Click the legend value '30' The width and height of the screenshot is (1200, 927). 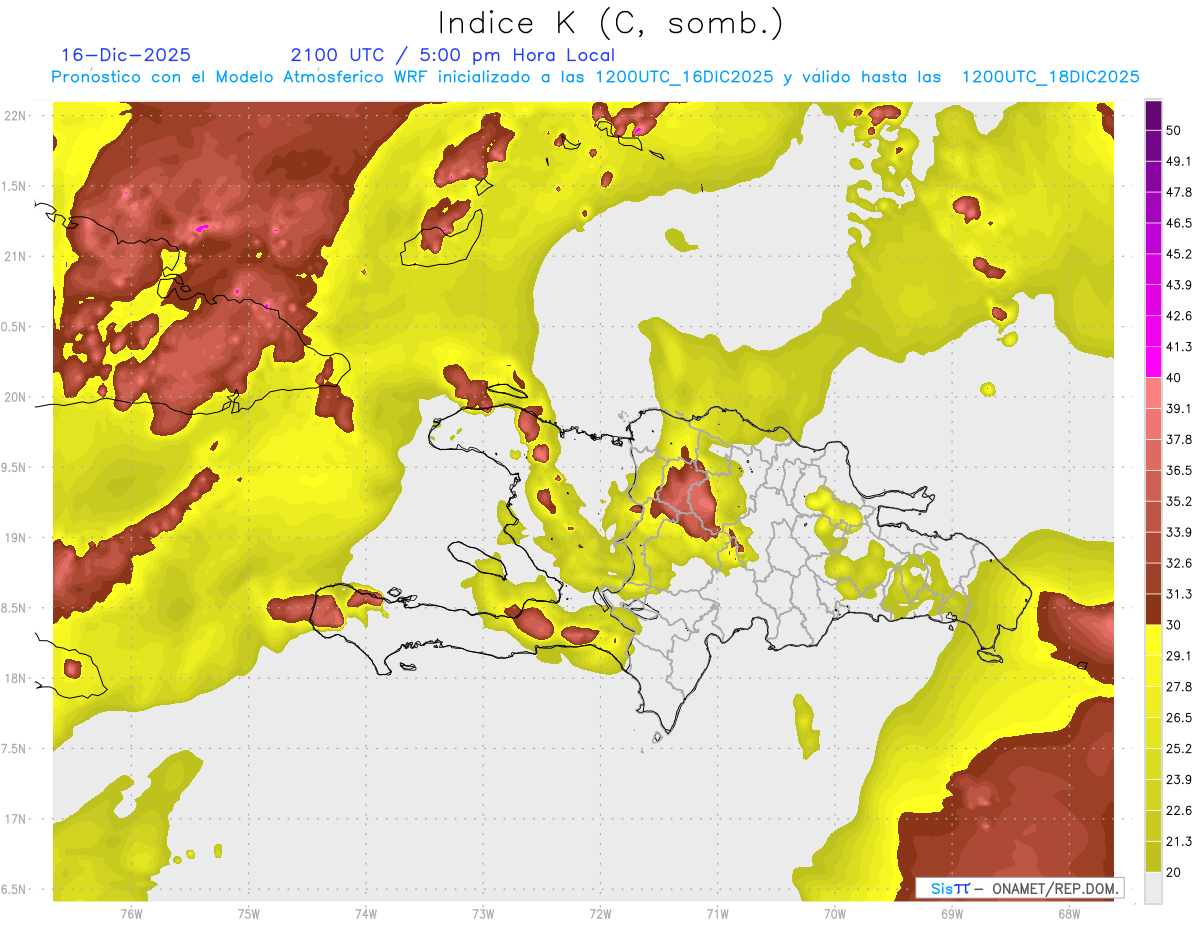coord(1175,625)
